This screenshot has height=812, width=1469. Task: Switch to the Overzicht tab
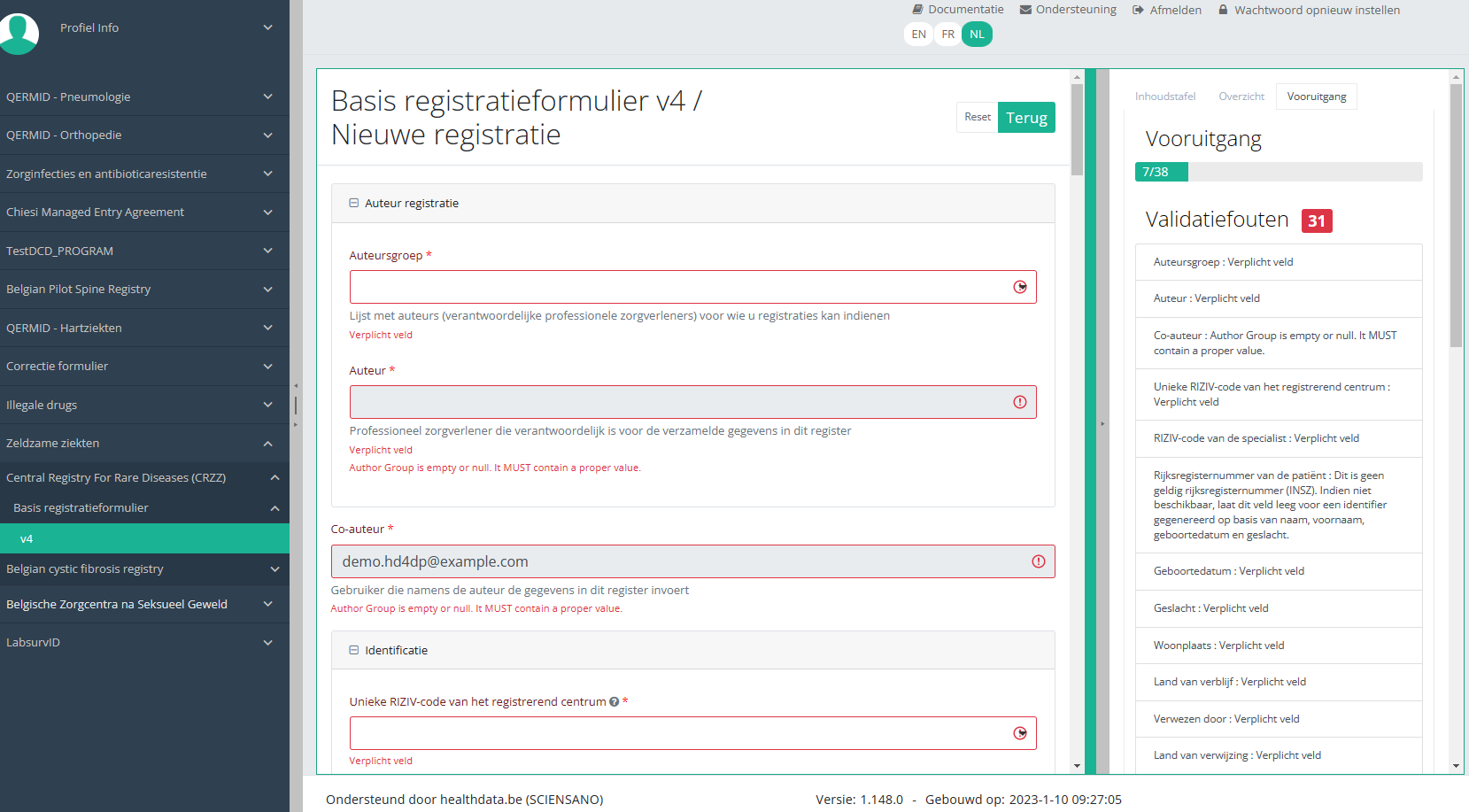click(x=1241, y=97)
